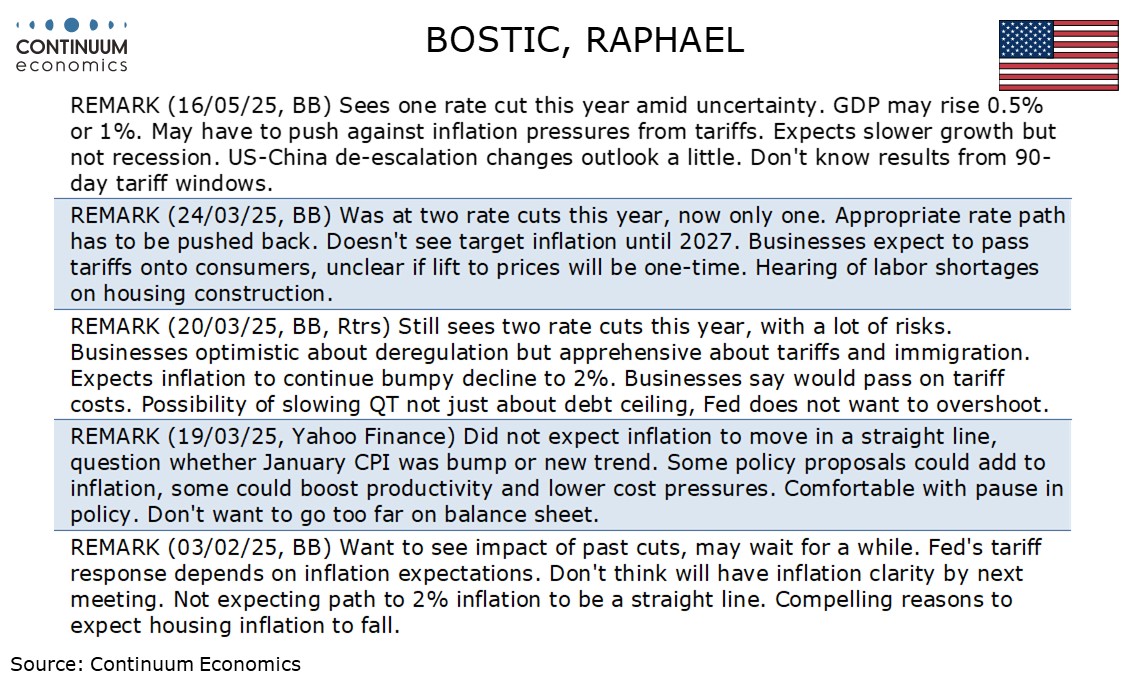
Task: Click the BOSTIC, RAPHAEL title heading
Action: click(584, 41)
